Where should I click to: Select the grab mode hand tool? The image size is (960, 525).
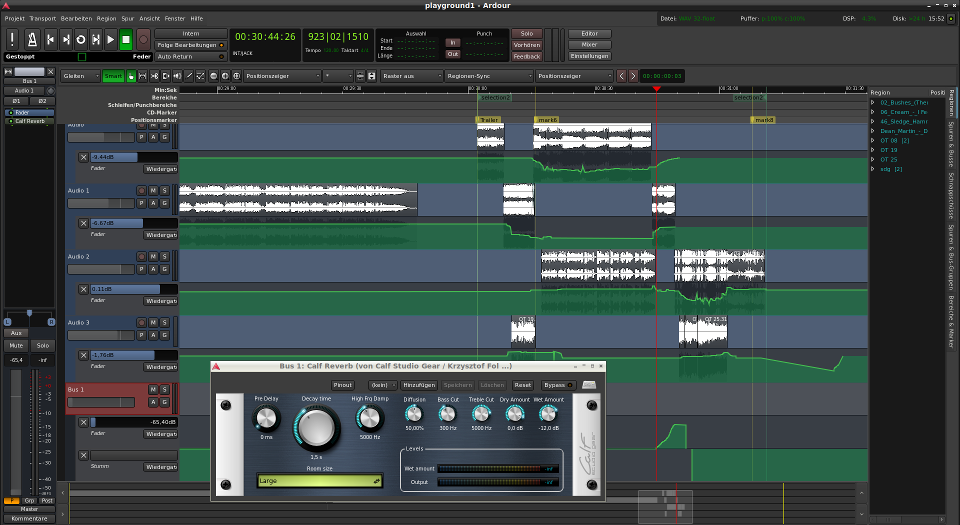click(131, 76)
